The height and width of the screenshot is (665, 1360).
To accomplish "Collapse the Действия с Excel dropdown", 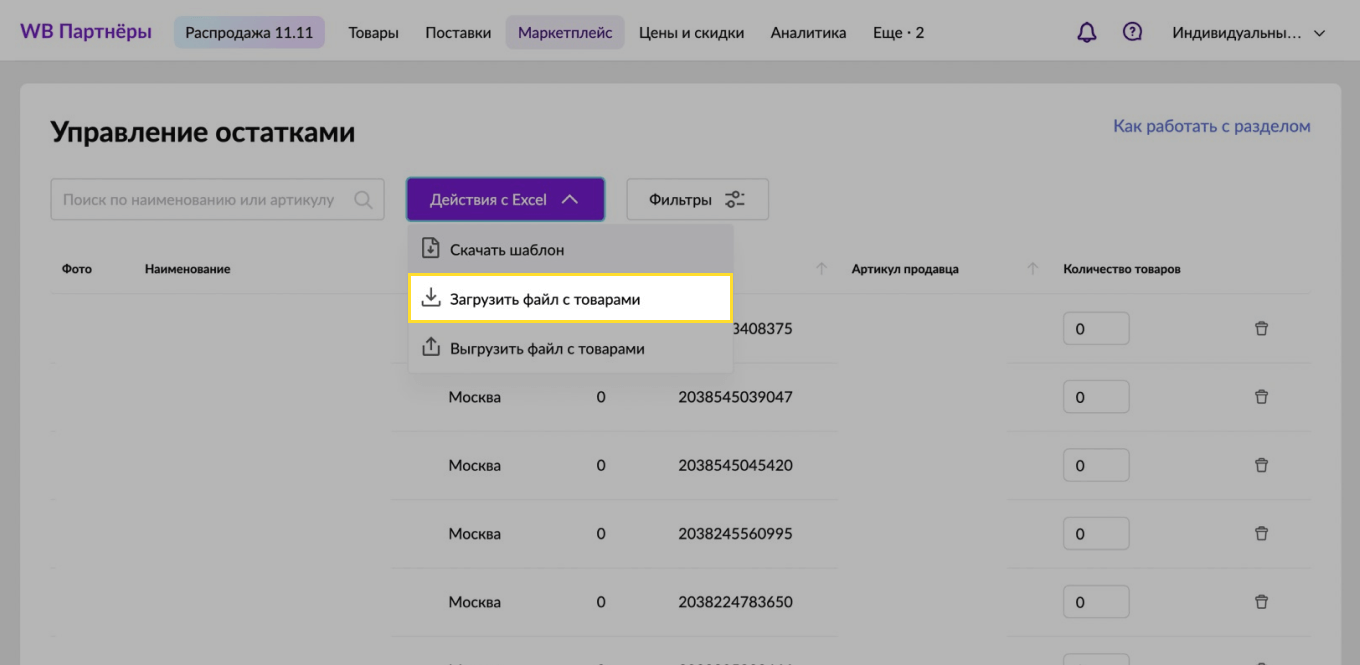I will click(505, 199).
